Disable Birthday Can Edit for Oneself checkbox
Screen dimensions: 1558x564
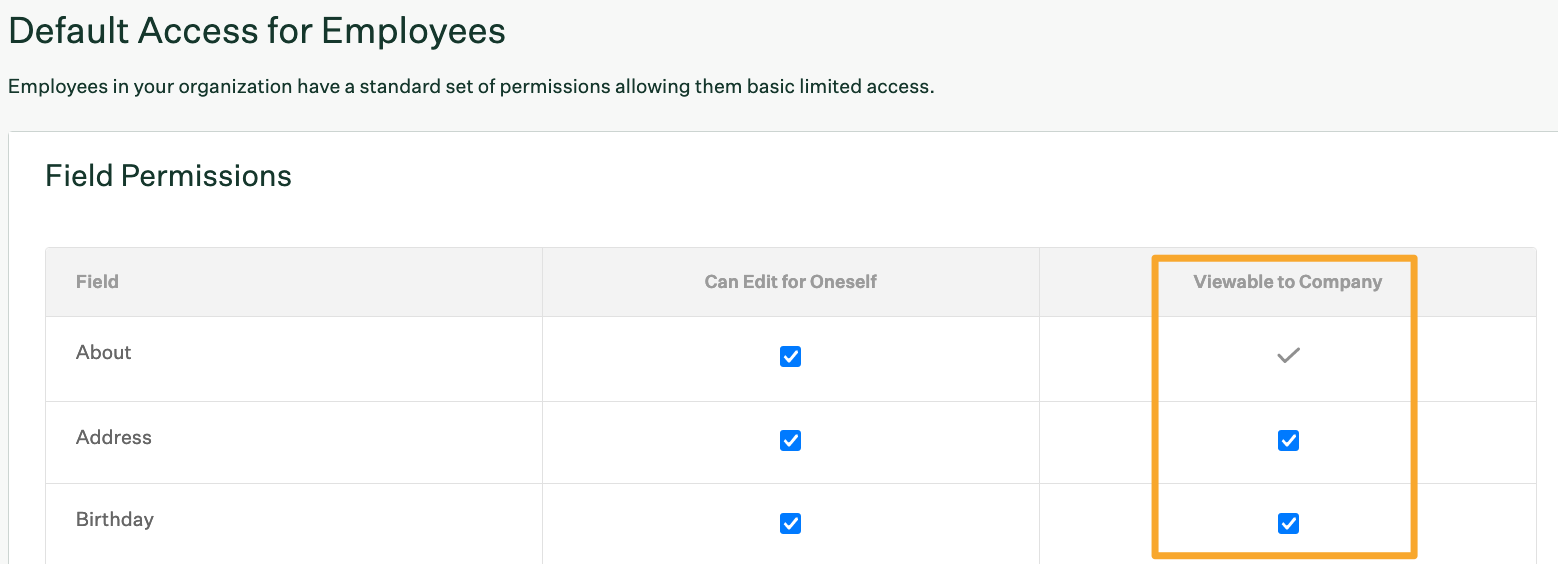click(790, 523)
